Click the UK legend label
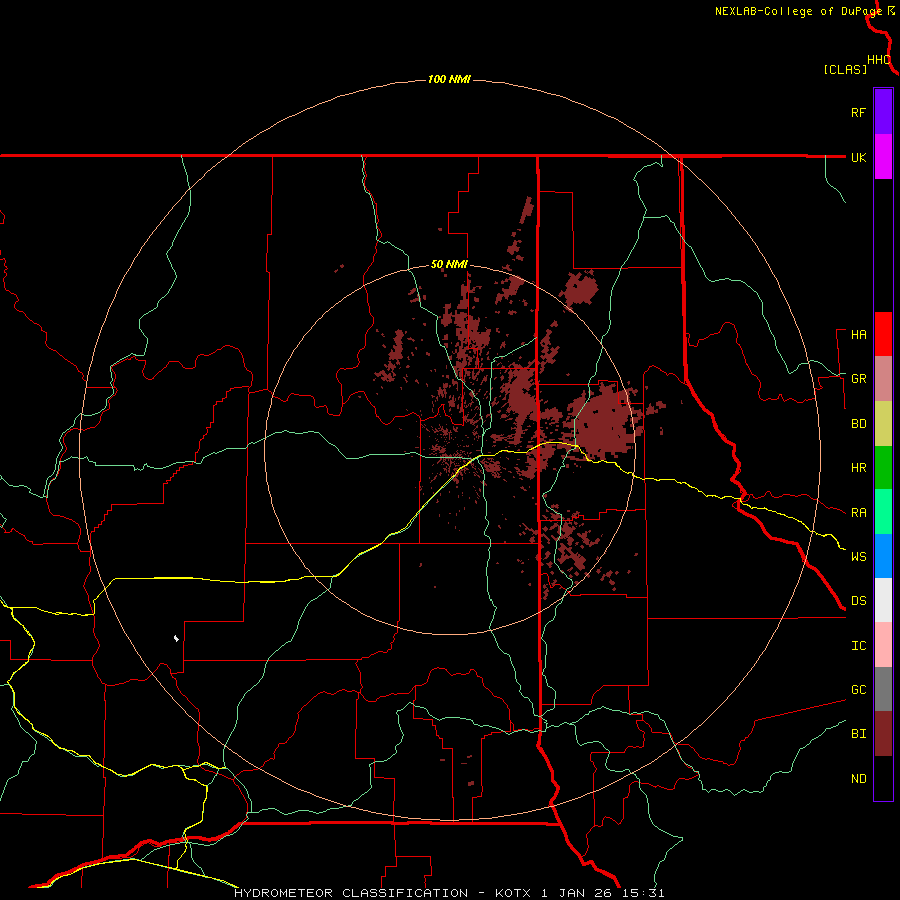This screenshot has height=900, width=900. 858,157
